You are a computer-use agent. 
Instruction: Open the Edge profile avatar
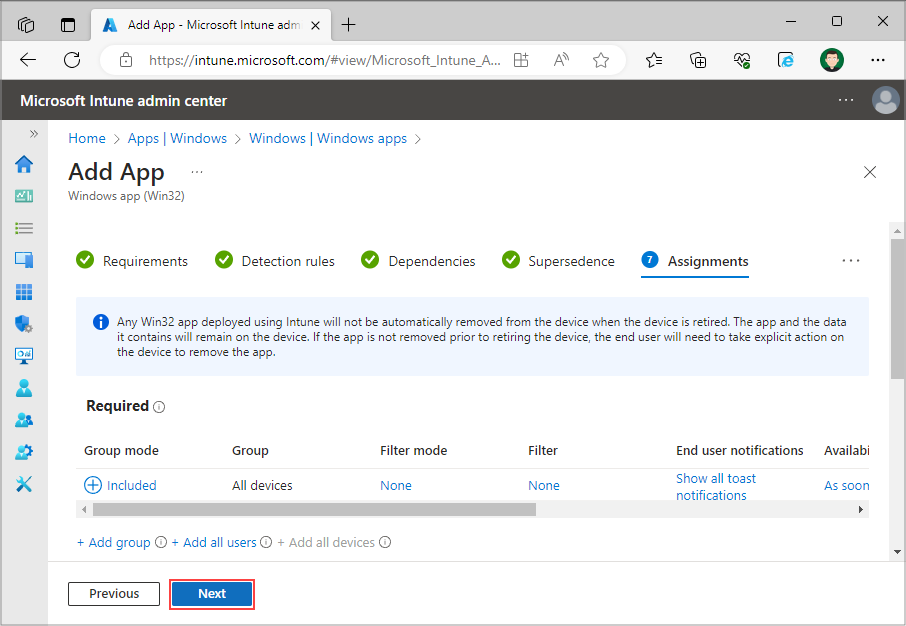click(x=831, y=60)
